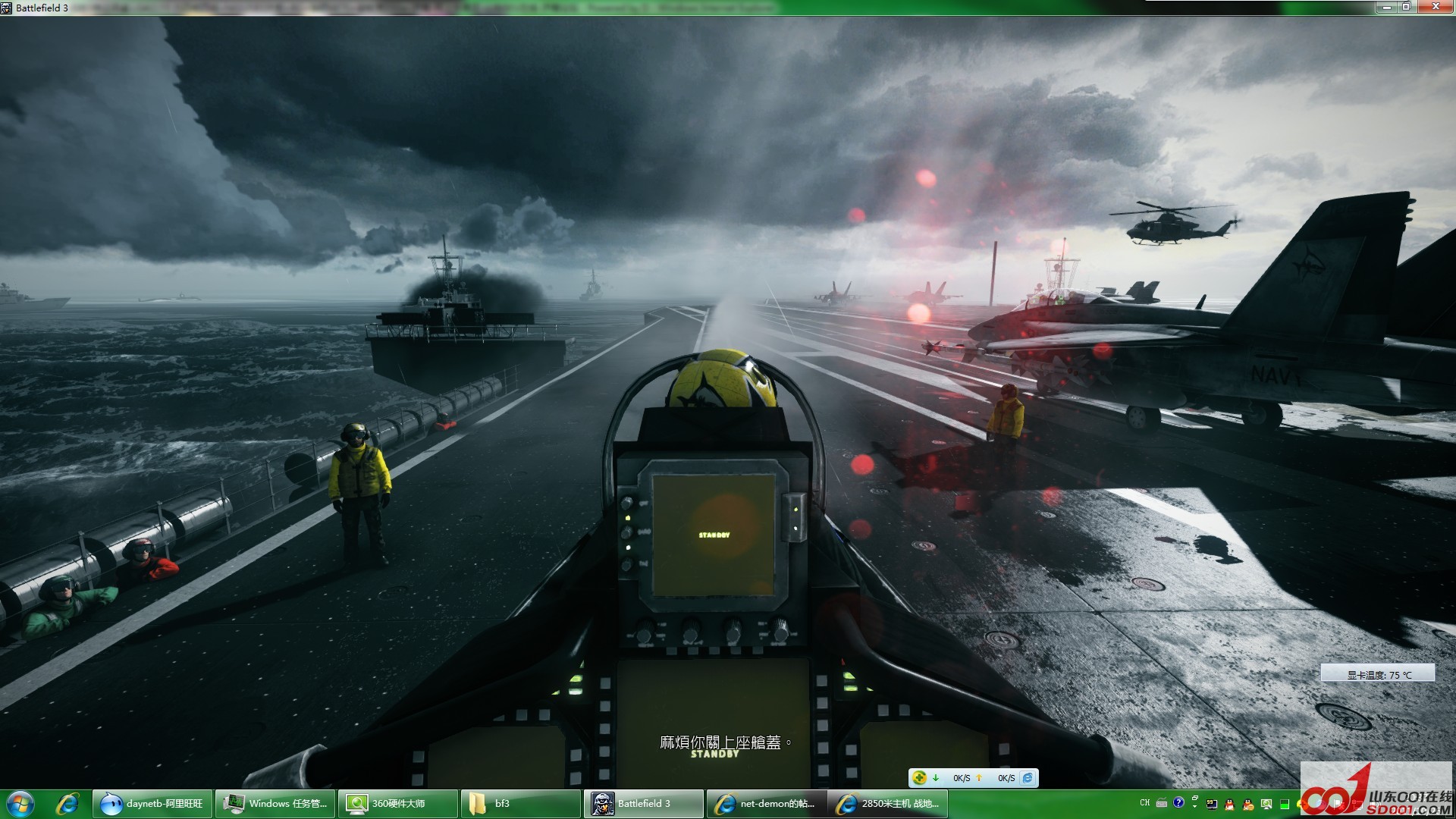The width and height of the screenshot is (1456, 819).
Task: Launch the pinned Internet Explorer shortcut
Action: (x=67, y=803)
